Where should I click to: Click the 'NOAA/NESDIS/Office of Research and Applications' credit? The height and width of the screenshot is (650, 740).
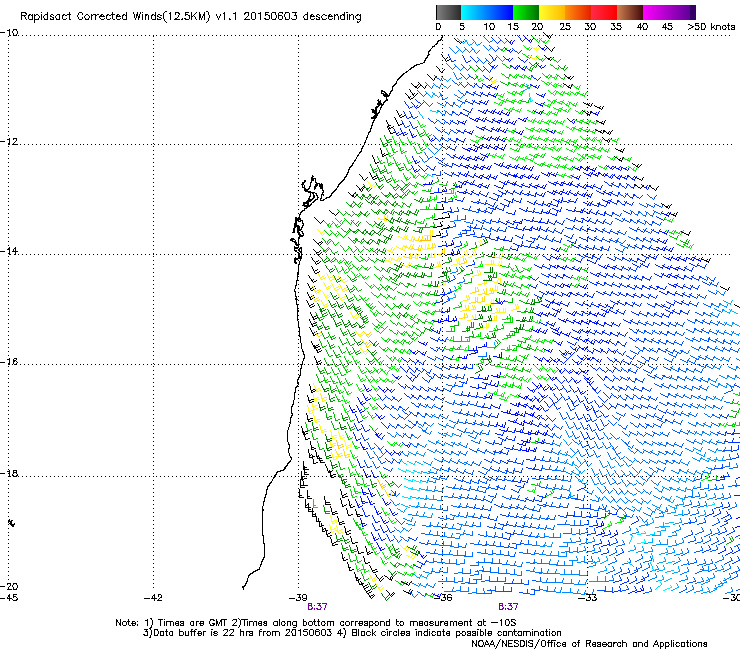(x=589, y=644)
